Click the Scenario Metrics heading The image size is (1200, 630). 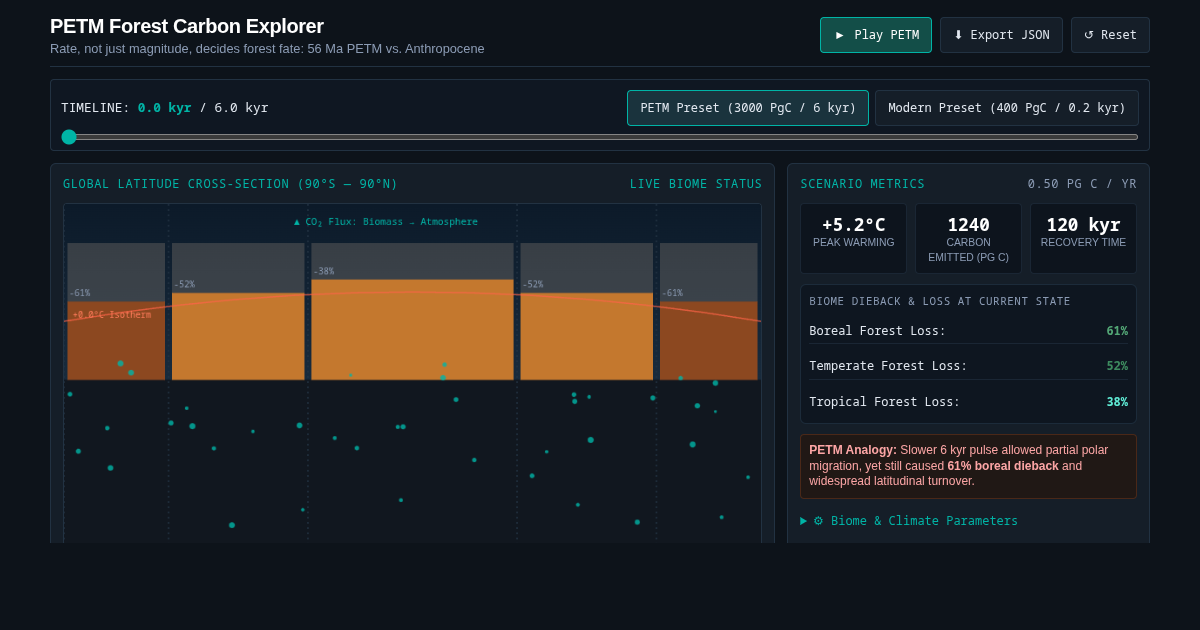click(862, 184)
